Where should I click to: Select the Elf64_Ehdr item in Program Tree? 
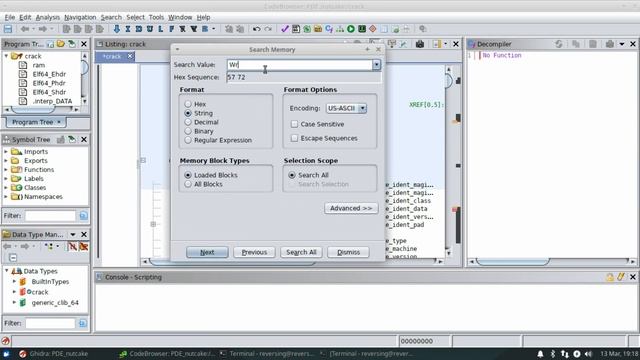[x=49, y=74]
